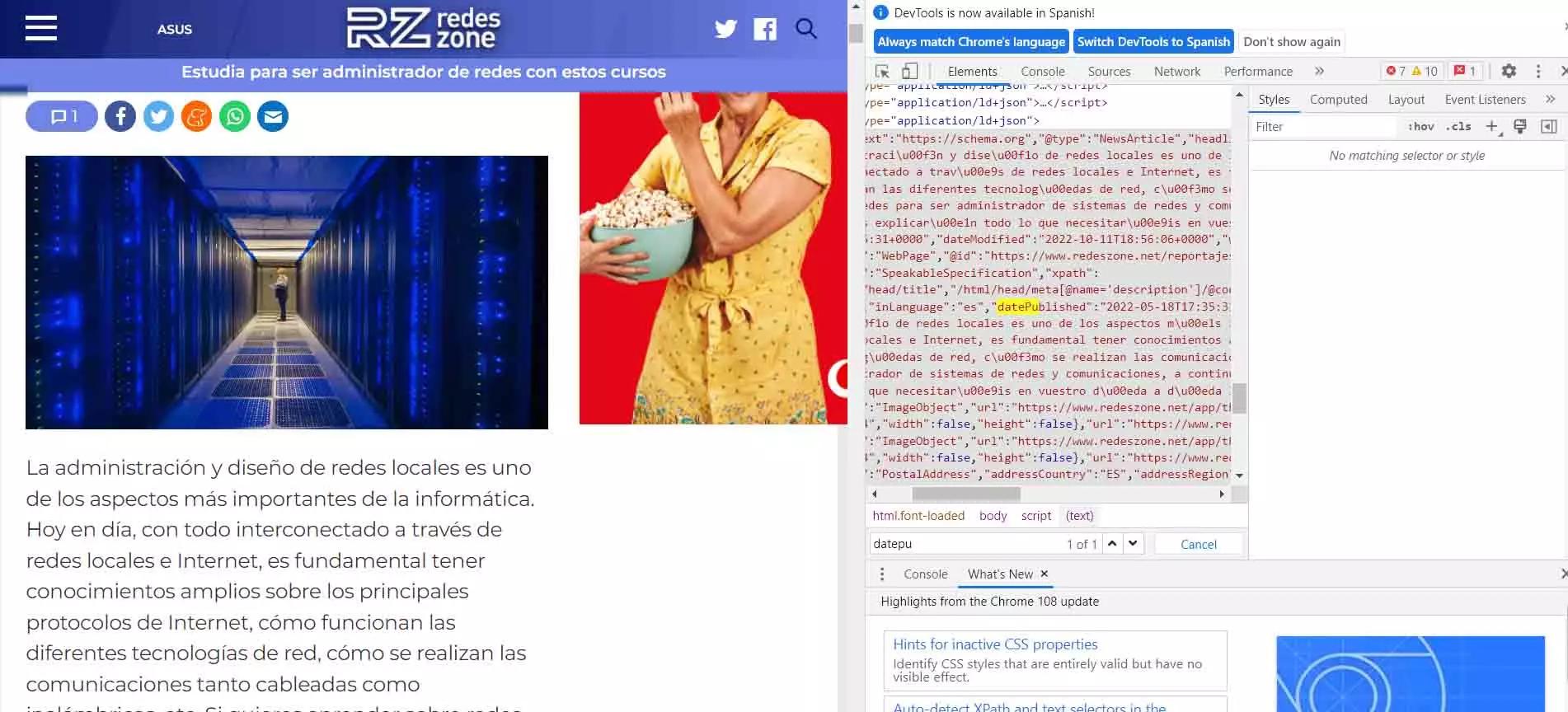The height and width of the screenshot is (712, 1568).
Task: Show more DevTools panel tabs chevron
Action: click(x=1319, y=71)
